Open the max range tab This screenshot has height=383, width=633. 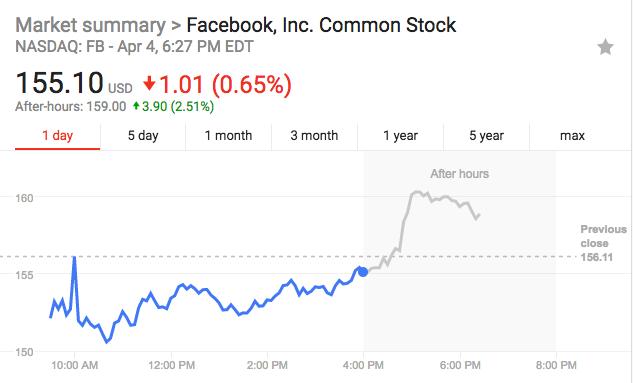coord(572,136)
